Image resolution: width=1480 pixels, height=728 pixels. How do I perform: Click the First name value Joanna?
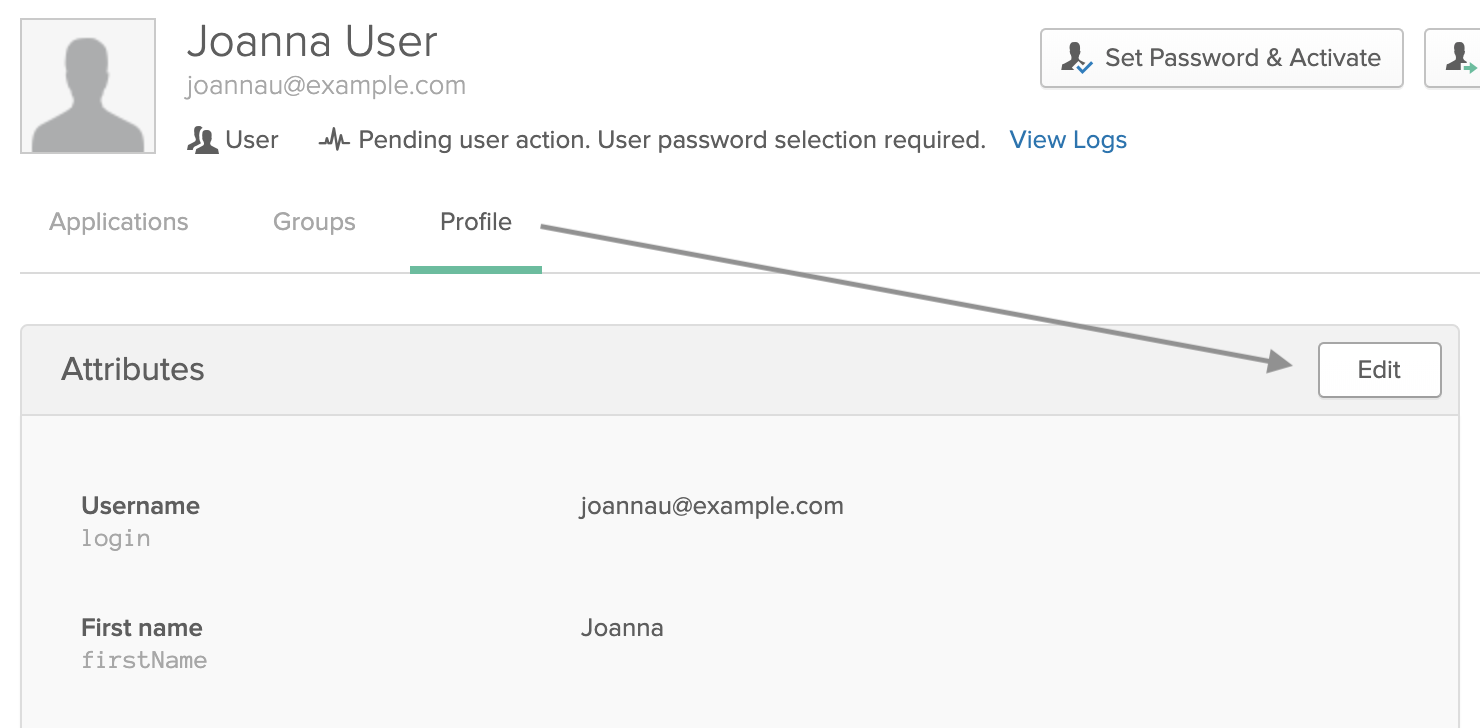(622, 628)
